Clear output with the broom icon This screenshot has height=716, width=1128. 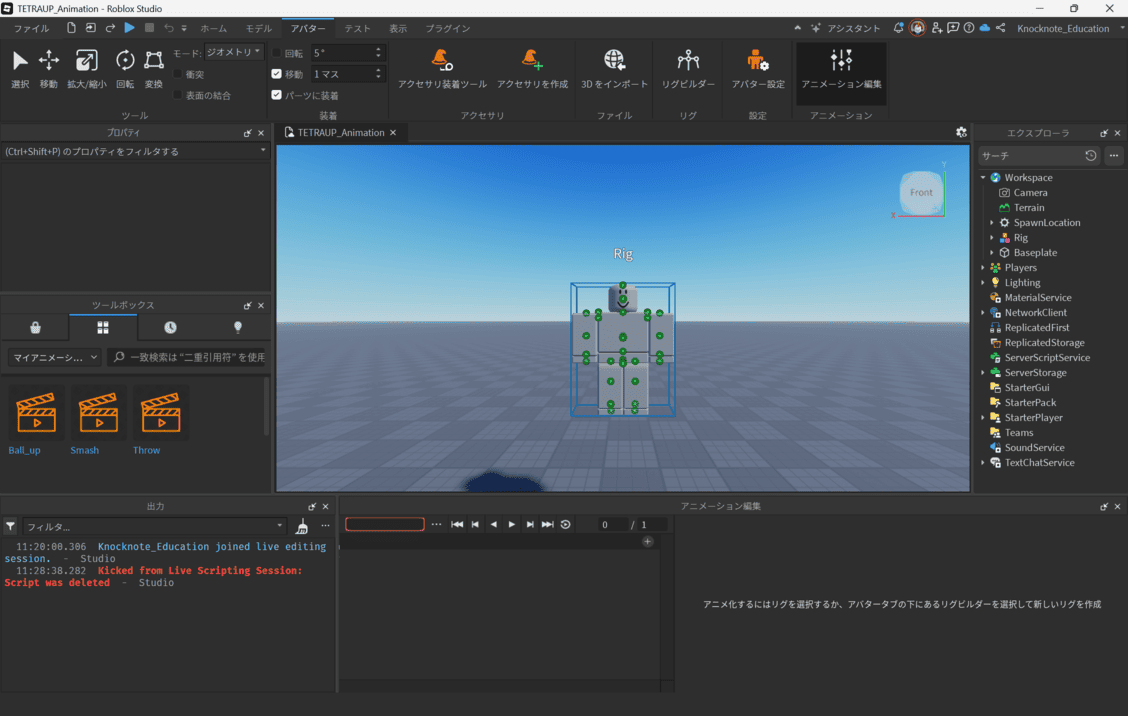(302, 527)
